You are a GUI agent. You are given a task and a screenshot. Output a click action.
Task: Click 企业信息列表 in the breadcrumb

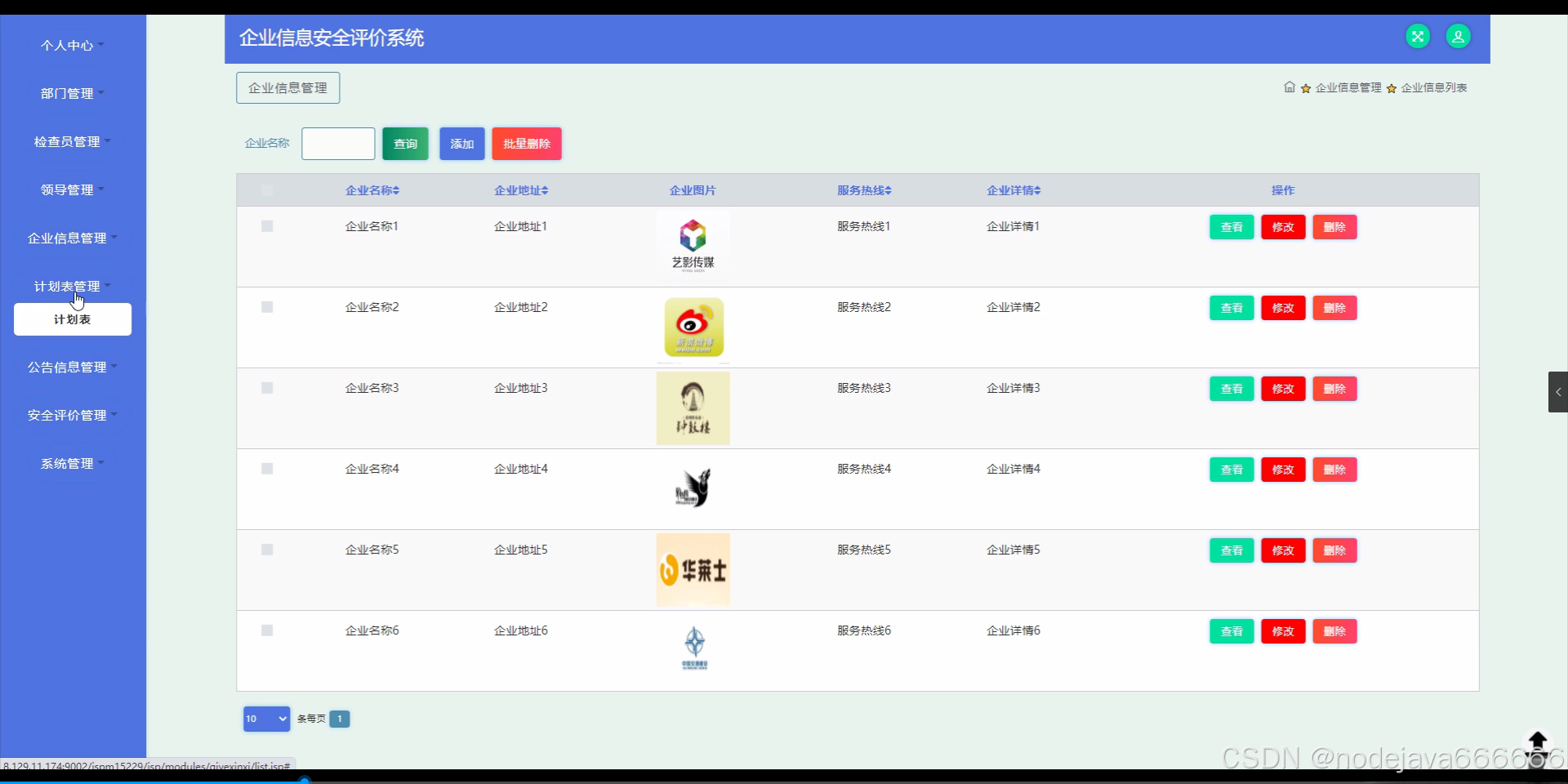point(1434,87)
